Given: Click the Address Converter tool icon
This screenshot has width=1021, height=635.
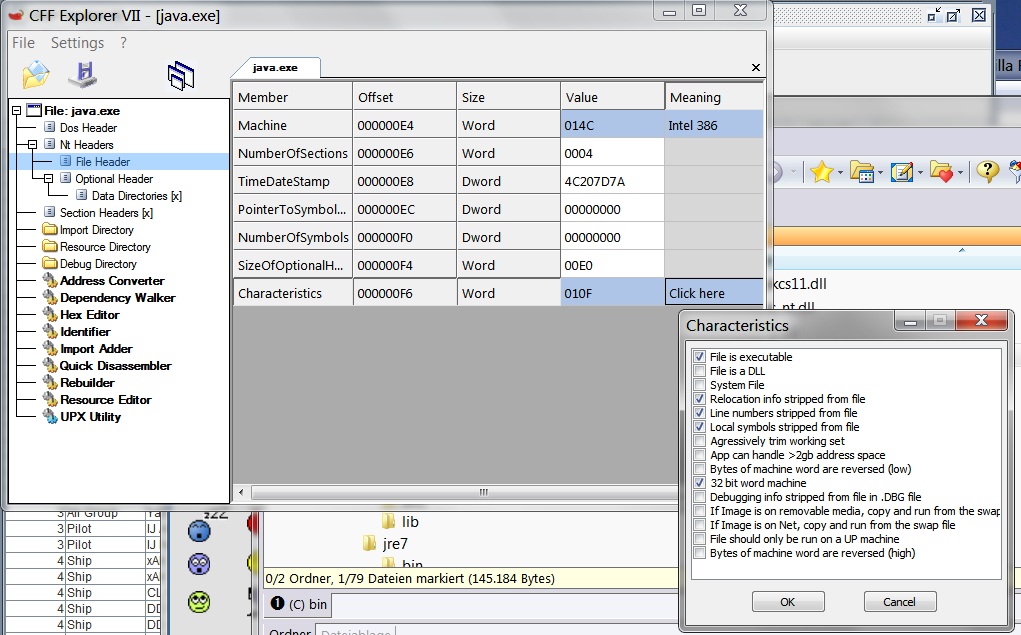Looking at the screenshot, I should pyautogui.click(x=50, y=280).
